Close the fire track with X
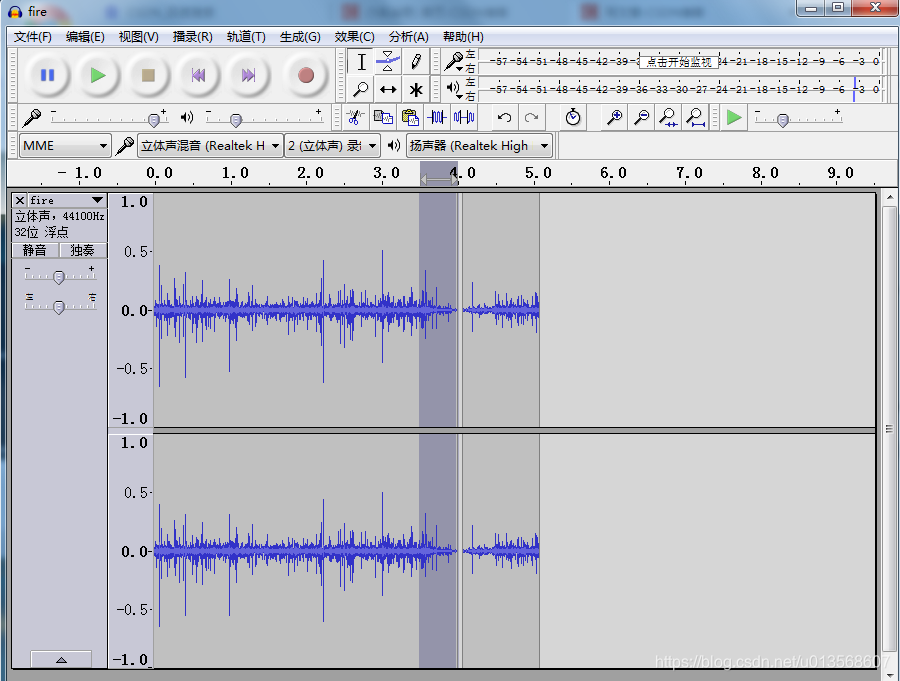The width and height of the screenshot is (900, 681). click(20, 200)
